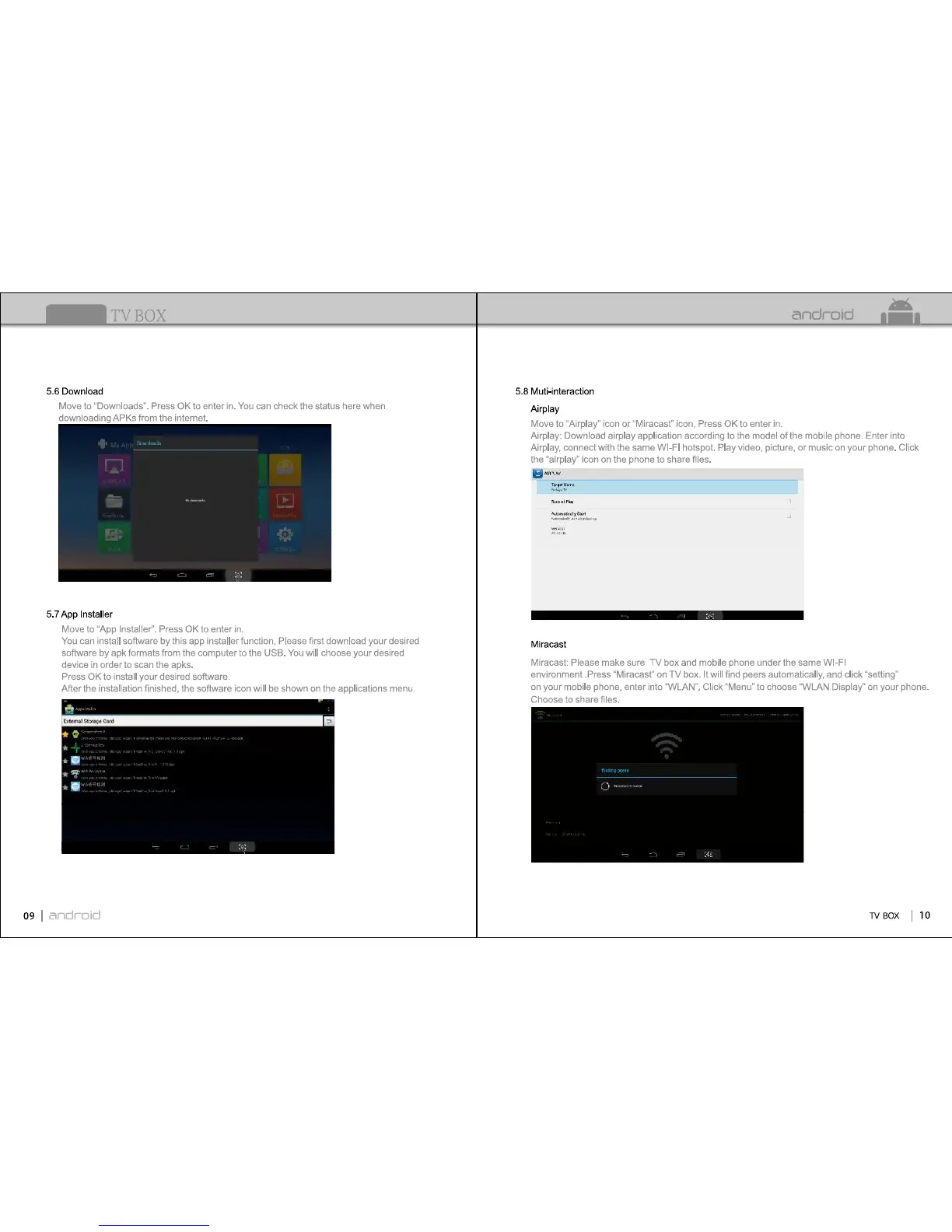The width and height of the screenshot is (952, 1232).
Task: Click the '5.7 App Installer' heading
Action: 79,614
